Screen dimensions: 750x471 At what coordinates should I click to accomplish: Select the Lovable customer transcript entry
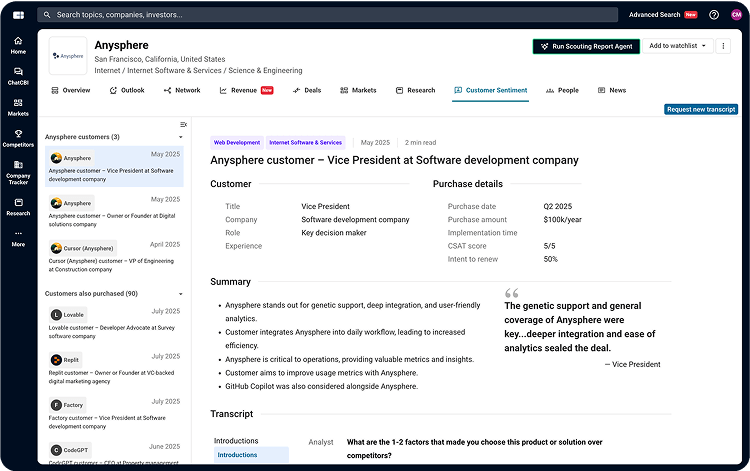[x=115, y=325]
